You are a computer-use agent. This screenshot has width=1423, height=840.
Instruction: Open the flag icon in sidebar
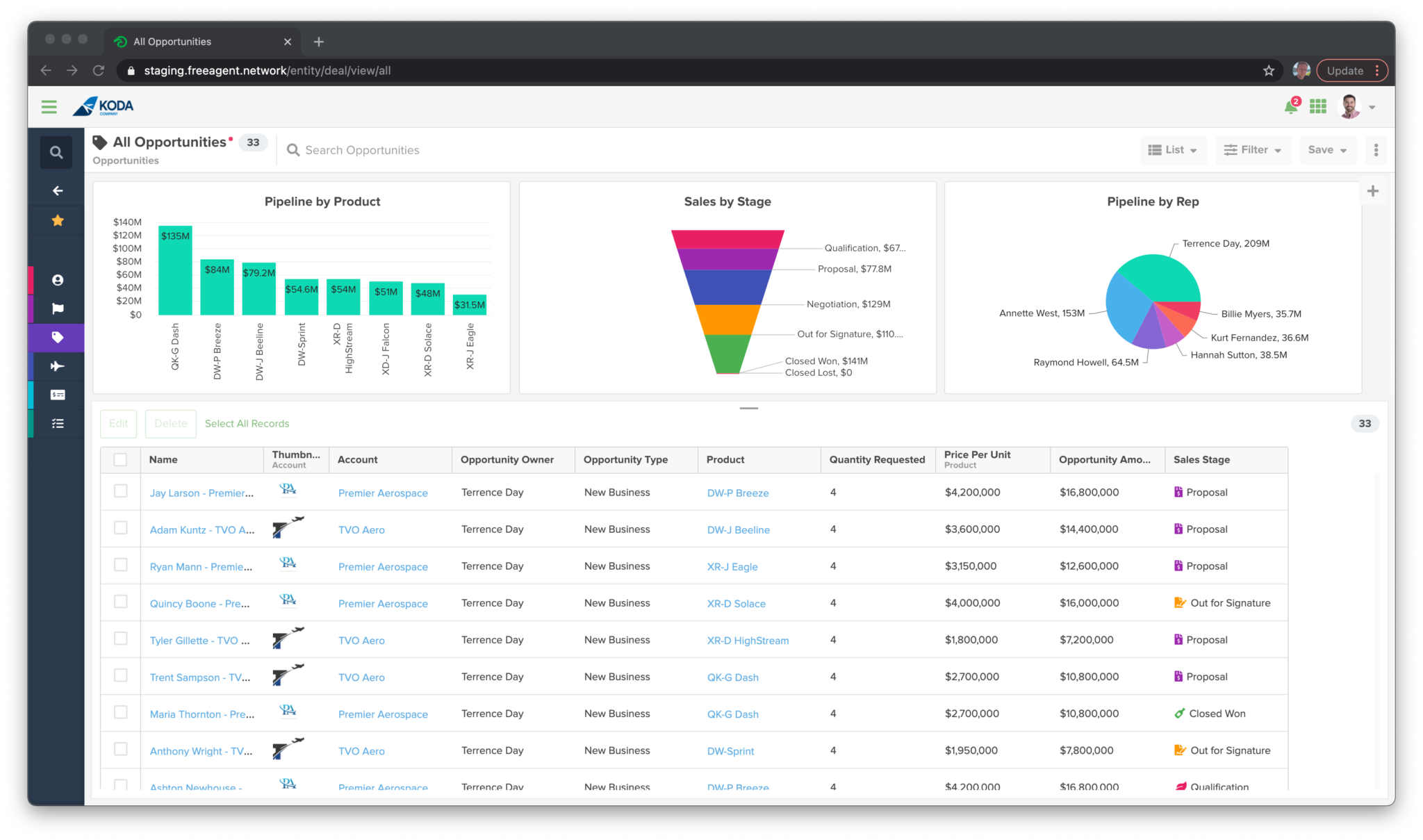[x=58, y=308]
